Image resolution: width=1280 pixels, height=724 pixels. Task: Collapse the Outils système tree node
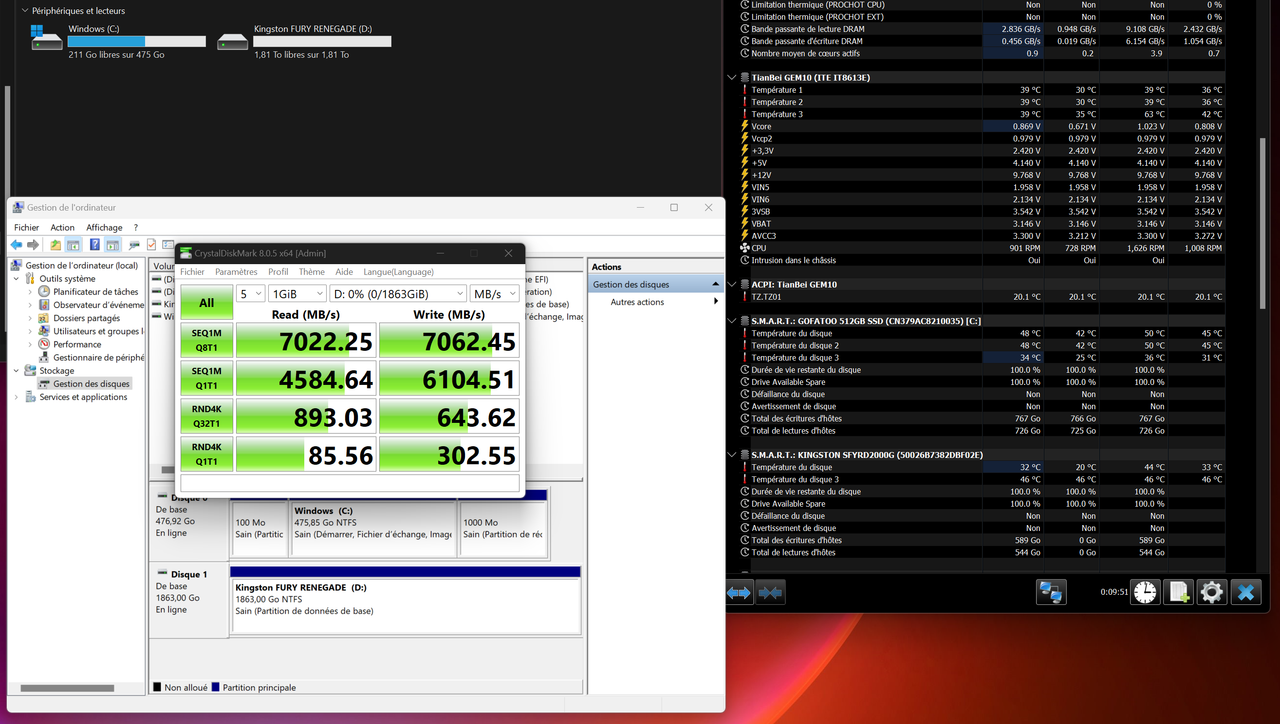17,279
